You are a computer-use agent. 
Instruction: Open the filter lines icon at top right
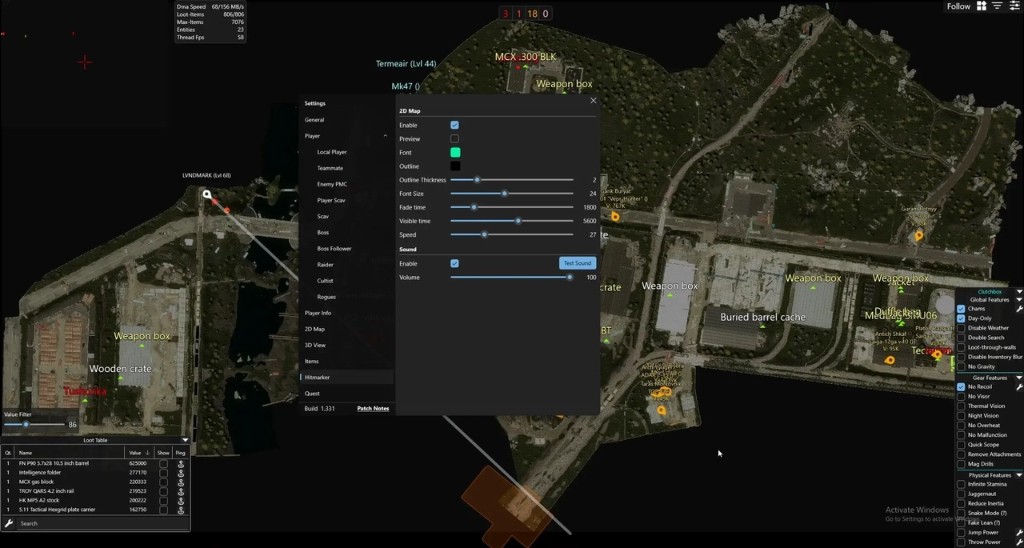click(997, 6)
